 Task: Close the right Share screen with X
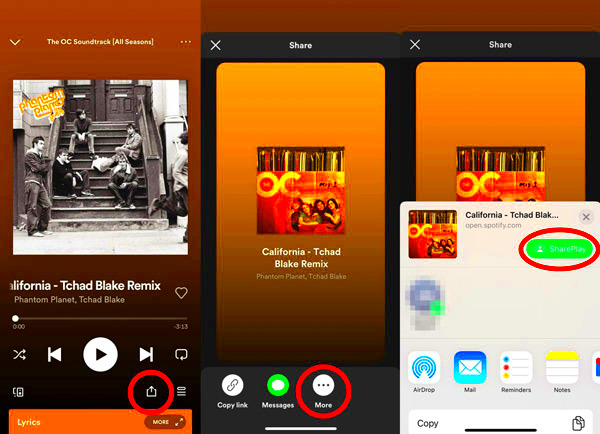[x=415, y=45]
